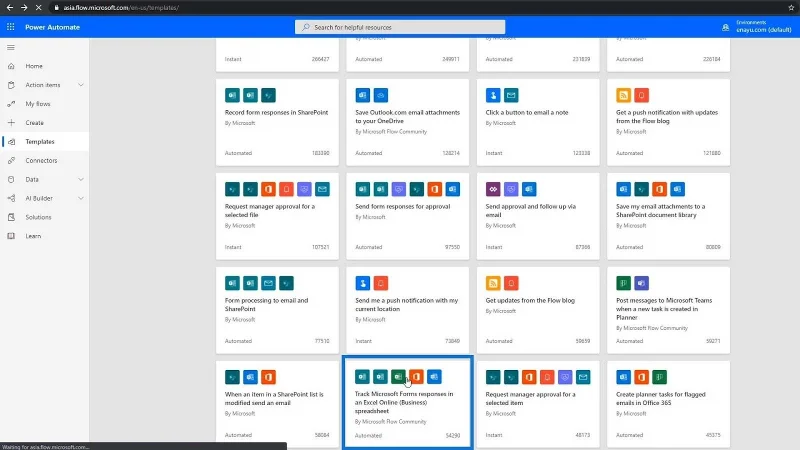Image resolution: width=800 pixels, height=450 pixels.
Task: Click the mail icon on Click a button card
Action: point(511,95)
